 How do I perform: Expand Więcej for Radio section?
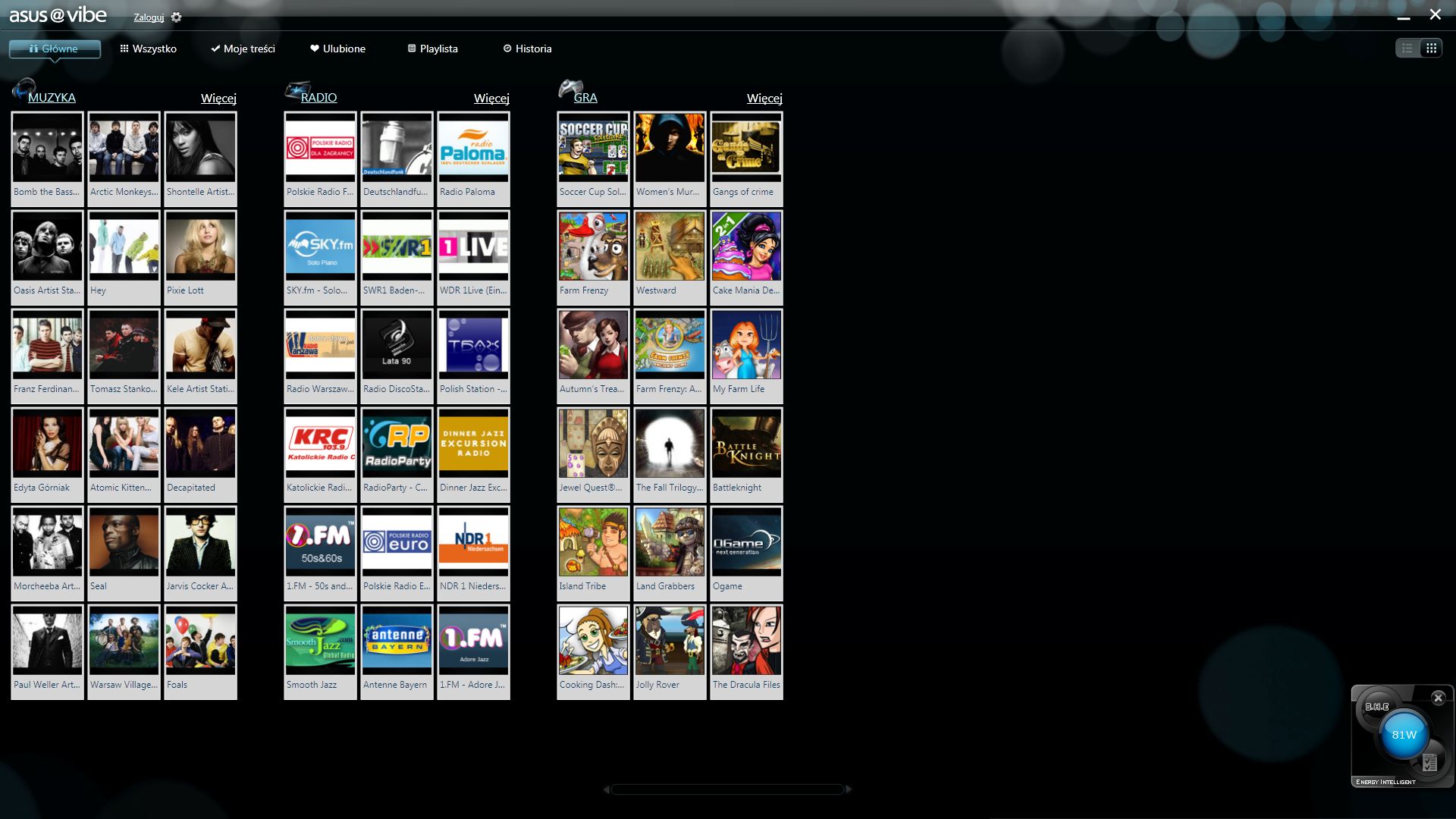[x=491, y=99]
